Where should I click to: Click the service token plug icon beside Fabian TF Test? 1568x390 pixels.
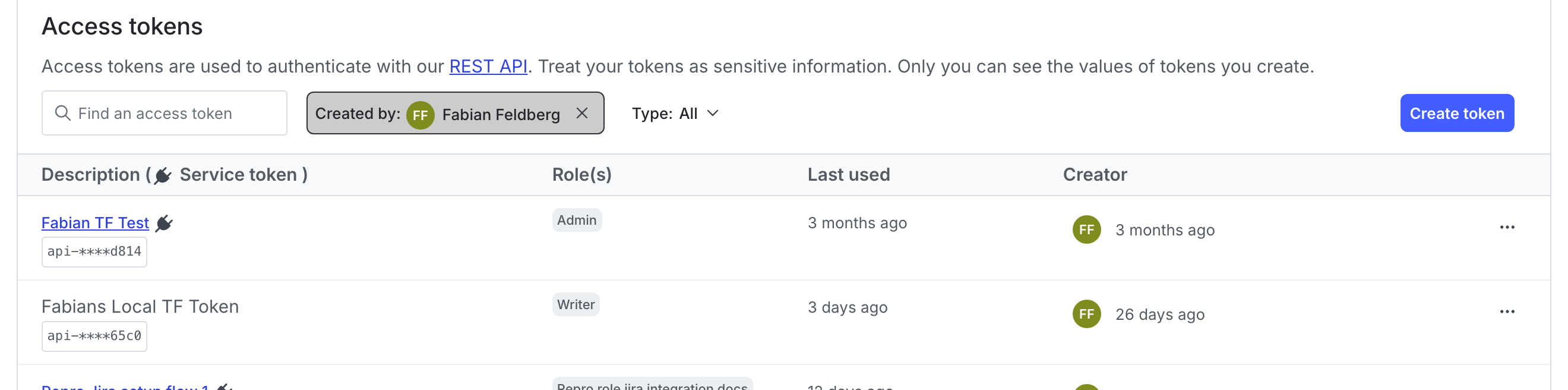pos(163,223)
